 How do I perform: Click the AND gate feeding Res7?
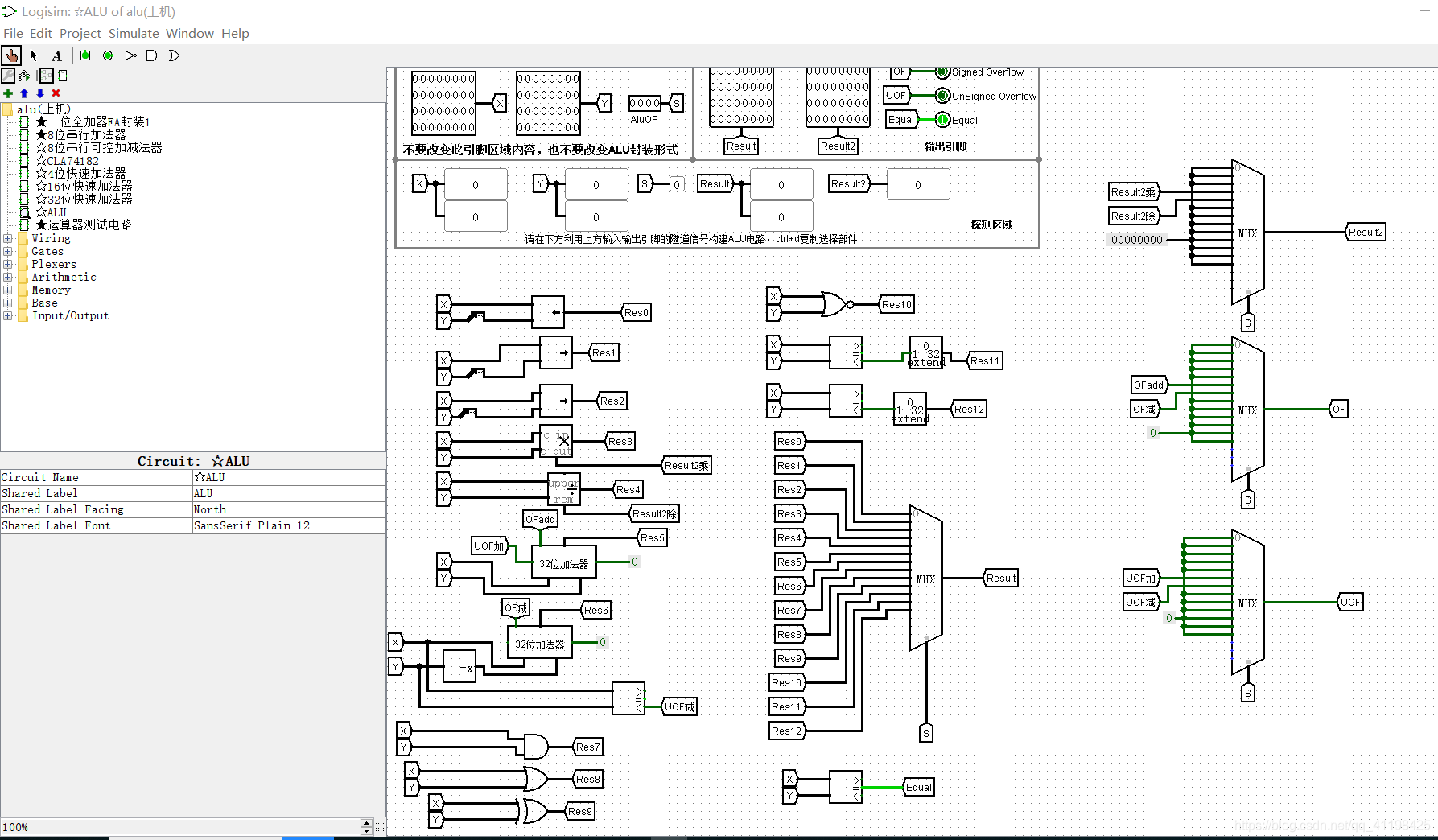pos(535,747)
